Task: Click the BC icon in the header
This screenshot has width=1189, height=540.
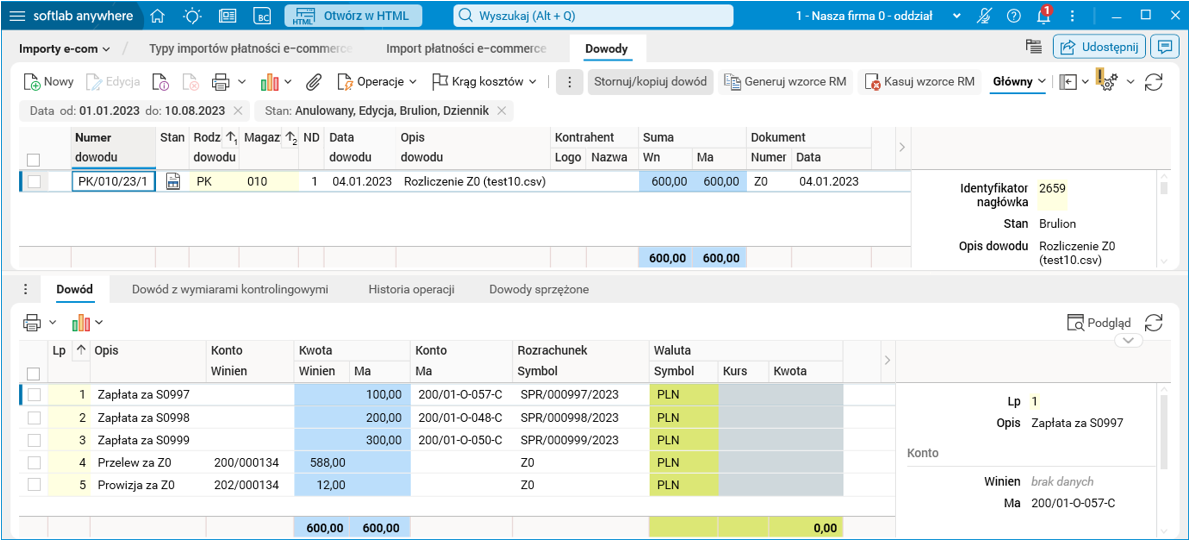Action: [262, 16]
